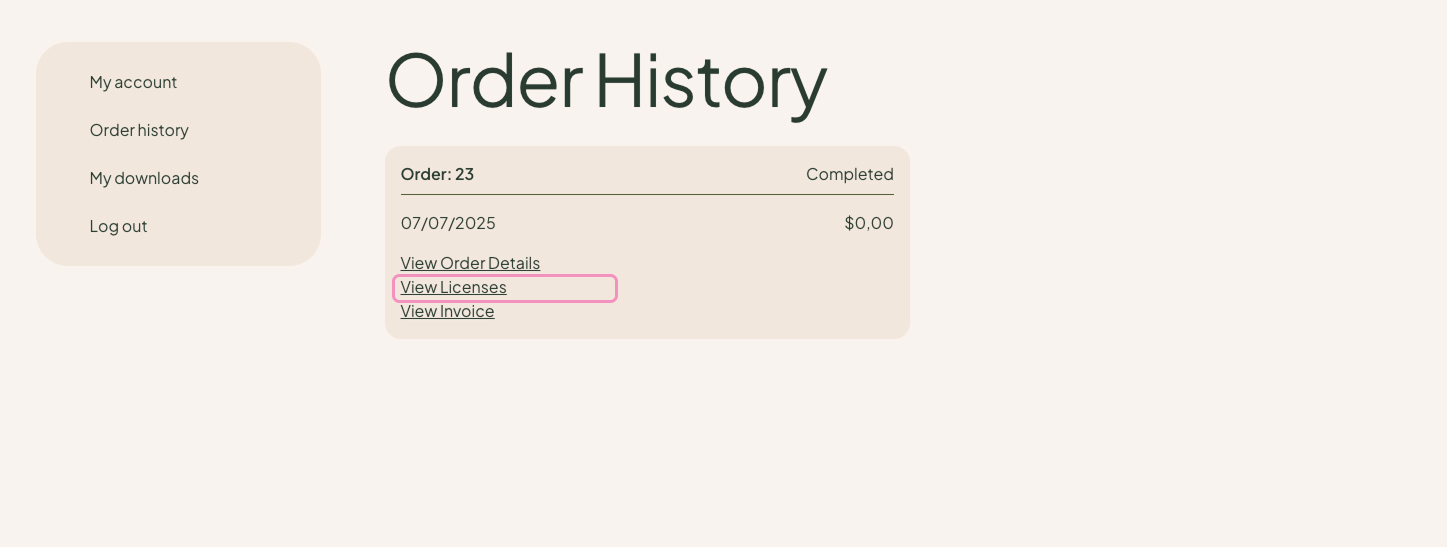Visit the My account section
The height and width of the screenshot is (547, 1447).
click(133, 82)
